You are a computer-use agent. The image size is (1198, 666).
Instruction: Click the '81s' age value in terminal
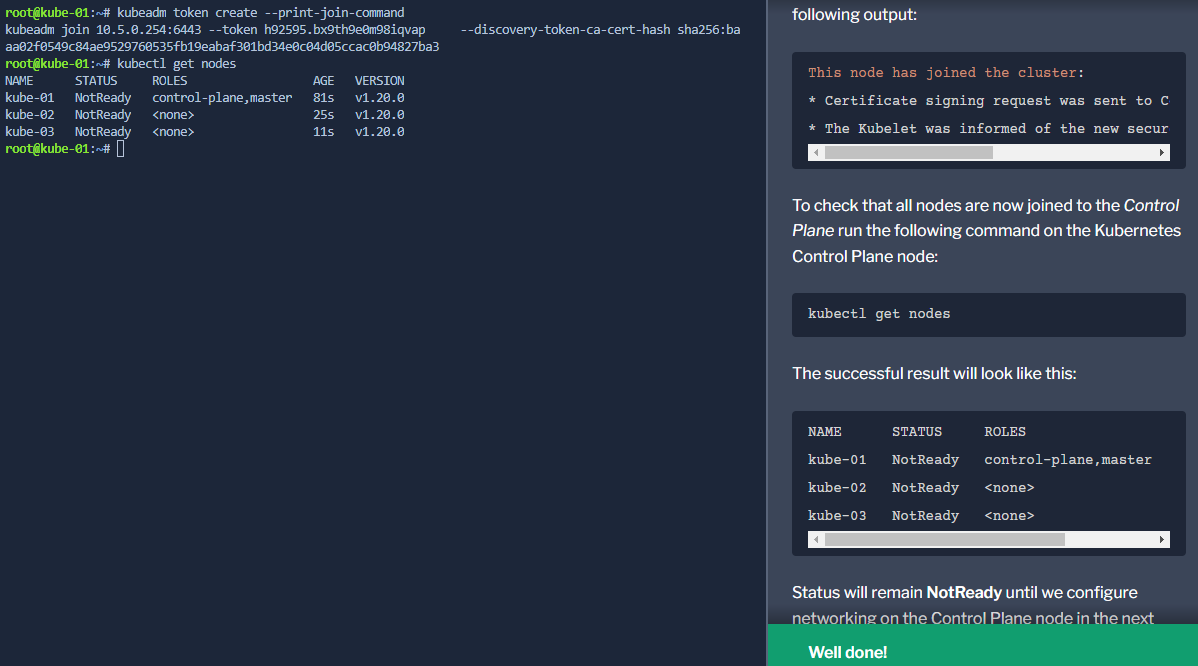coord(323,98)
